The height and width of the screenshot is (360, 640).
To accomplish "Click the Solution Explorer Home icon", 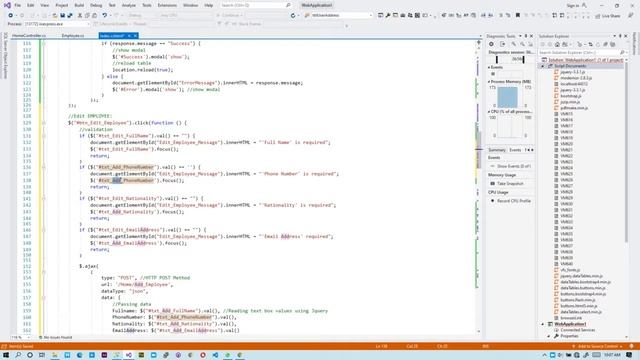I will pyautogui.click(x=557, y=44).
